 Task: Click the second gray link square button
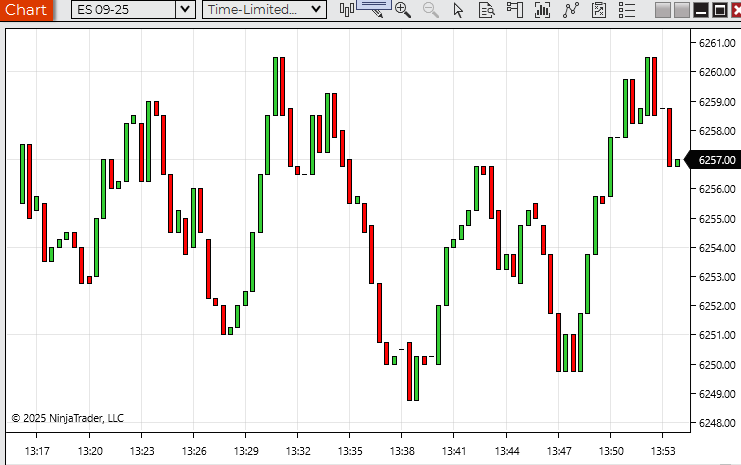pos(681,10)
